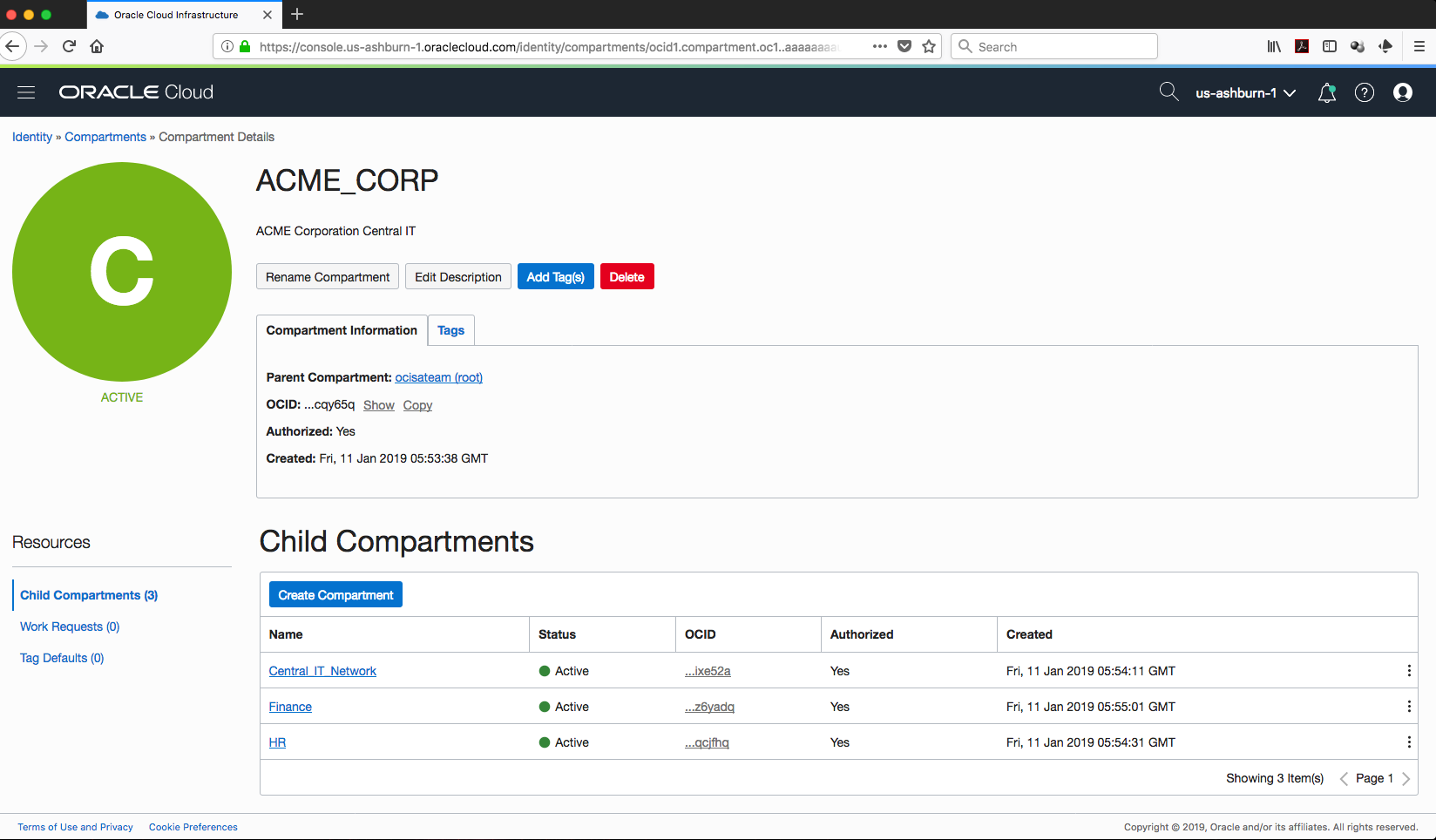
Task: Click the Firefox sync account toolbar icon
Action: [x=1358, y=46]
